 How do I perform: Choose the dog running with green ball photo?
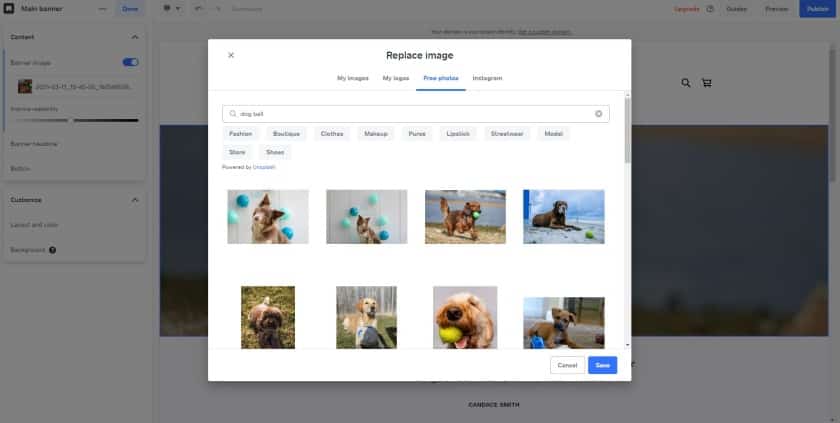(465, 217)
